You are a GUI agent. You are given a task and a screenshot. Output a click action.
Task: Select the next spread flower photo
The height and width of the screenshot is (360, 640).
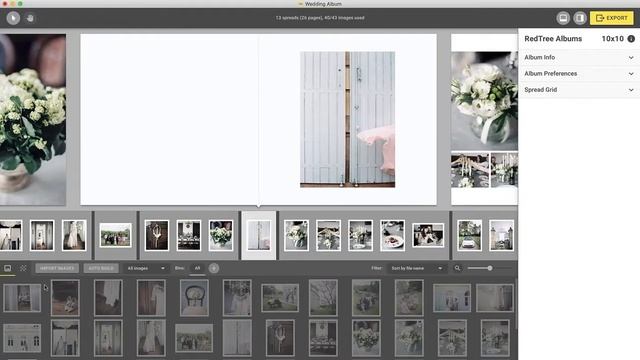484,100
